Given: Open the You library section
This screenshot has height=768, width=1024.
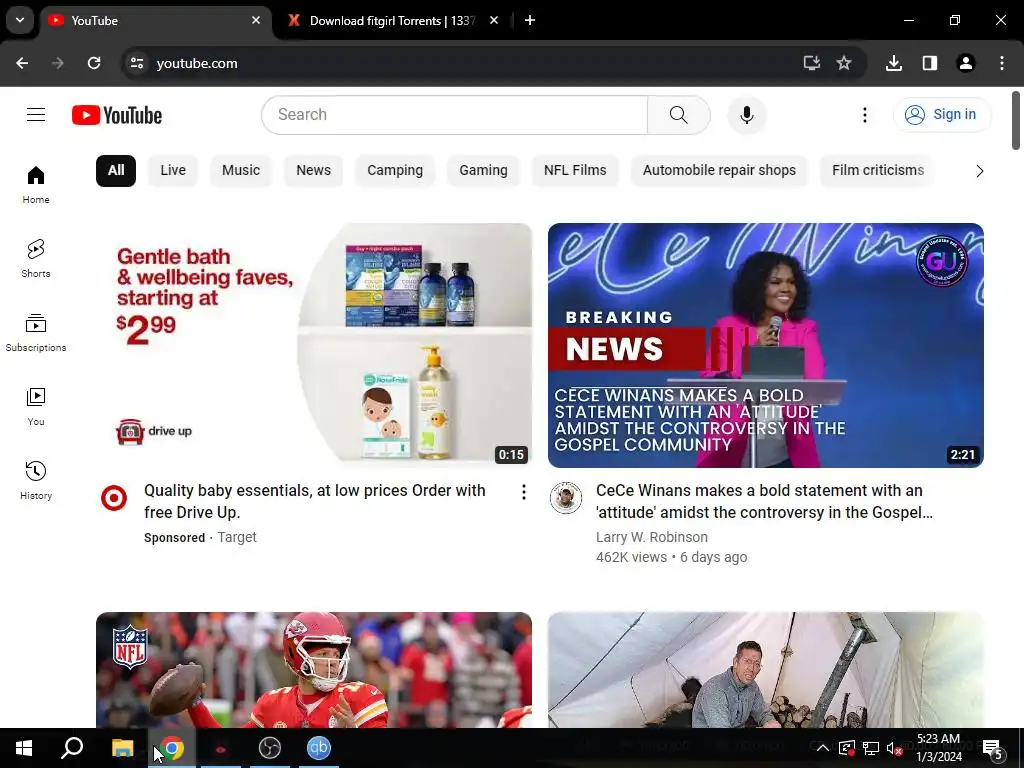Looking at the screenshot, I should (x=36, y=406).
